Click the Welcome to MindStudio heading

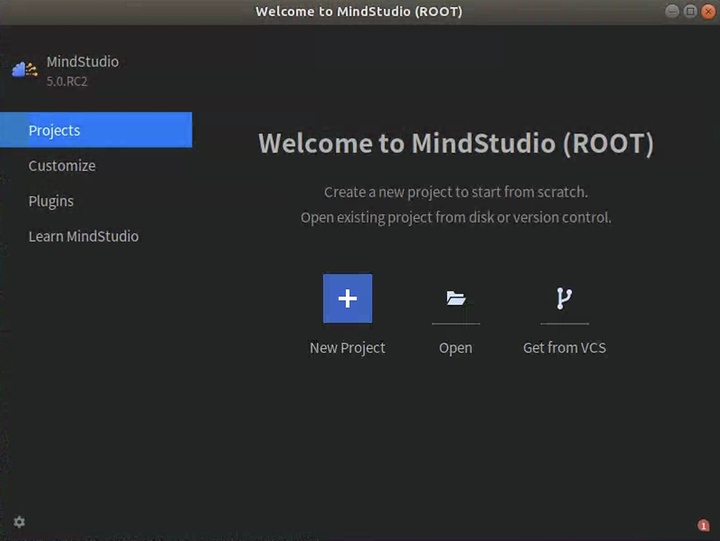pos(456,143)
